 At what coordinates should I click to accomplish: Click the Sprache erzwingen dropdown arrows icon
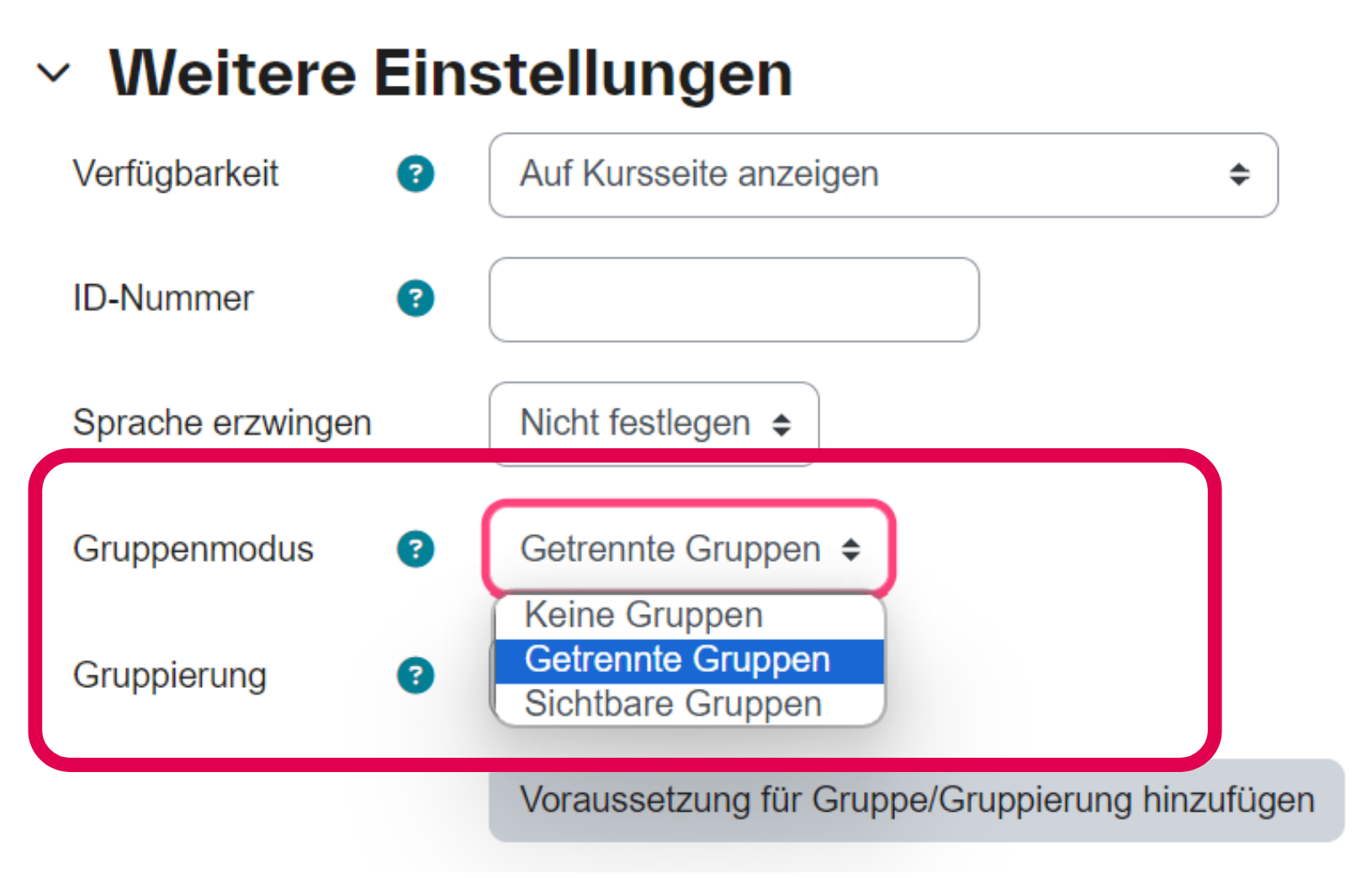783,423
